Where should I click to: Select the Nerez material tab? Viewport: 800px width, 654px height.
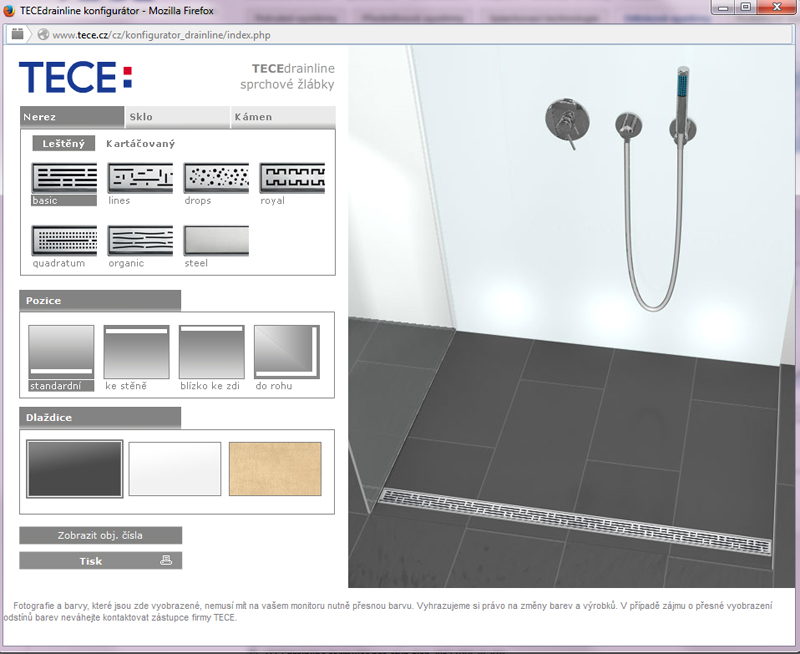72,117
